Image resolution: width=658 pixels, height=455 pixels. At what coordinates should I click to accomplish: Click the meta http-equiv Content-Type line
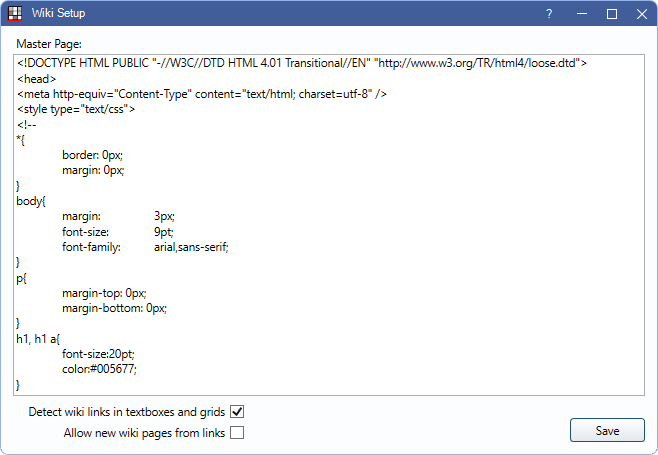tap(200, 94)
